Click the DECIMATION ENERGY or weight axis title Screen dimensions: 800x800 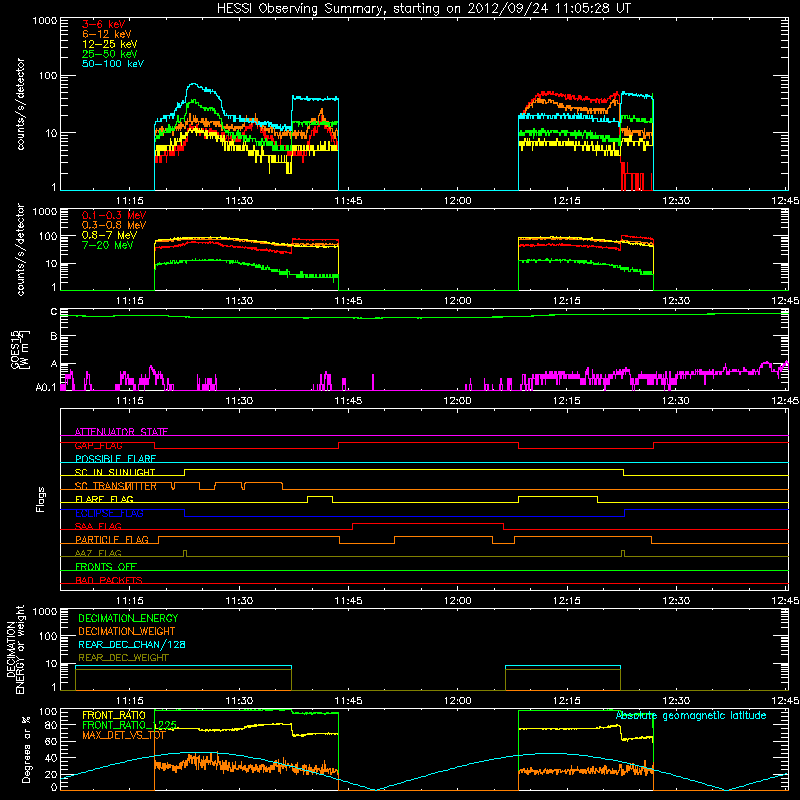pos(15,649)
